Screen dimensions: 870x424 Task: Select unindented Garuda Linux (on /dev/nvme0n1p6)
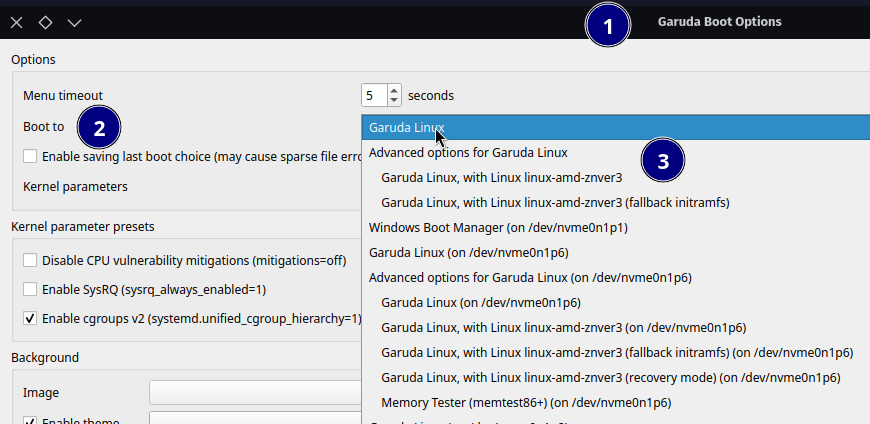(616, 253)
